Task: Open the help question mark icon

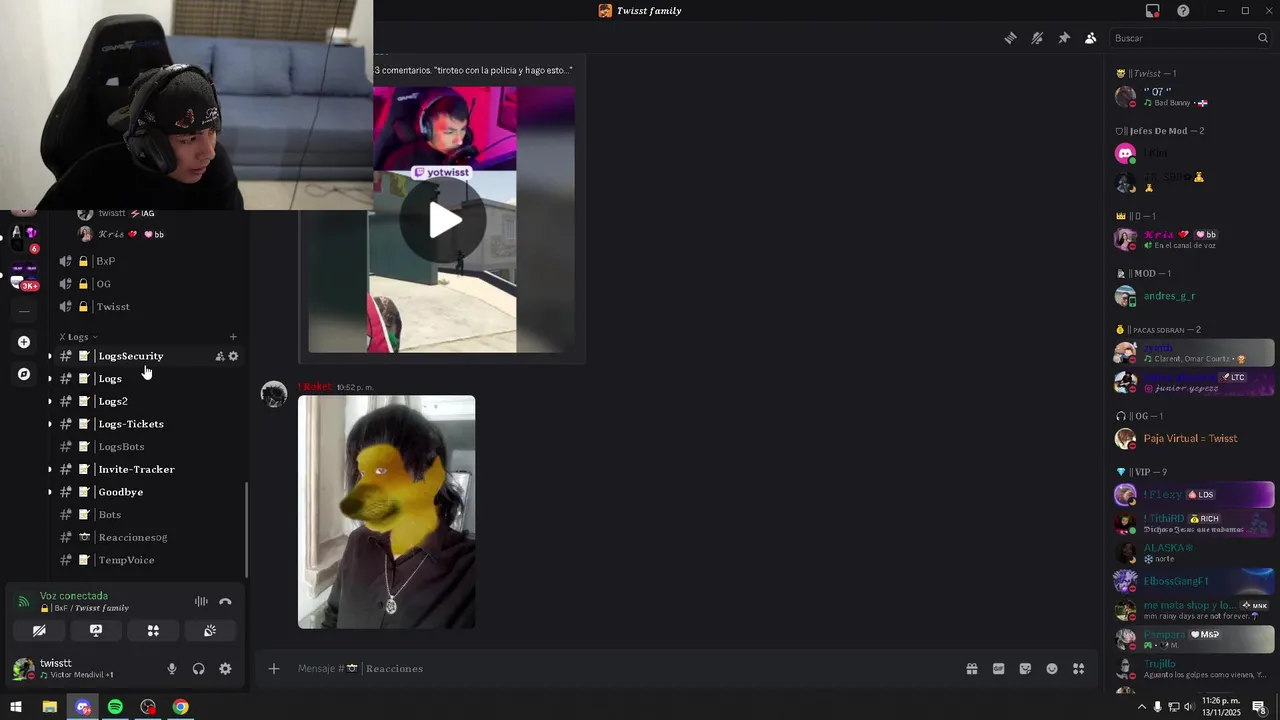Action: [x=1183, y=11]
